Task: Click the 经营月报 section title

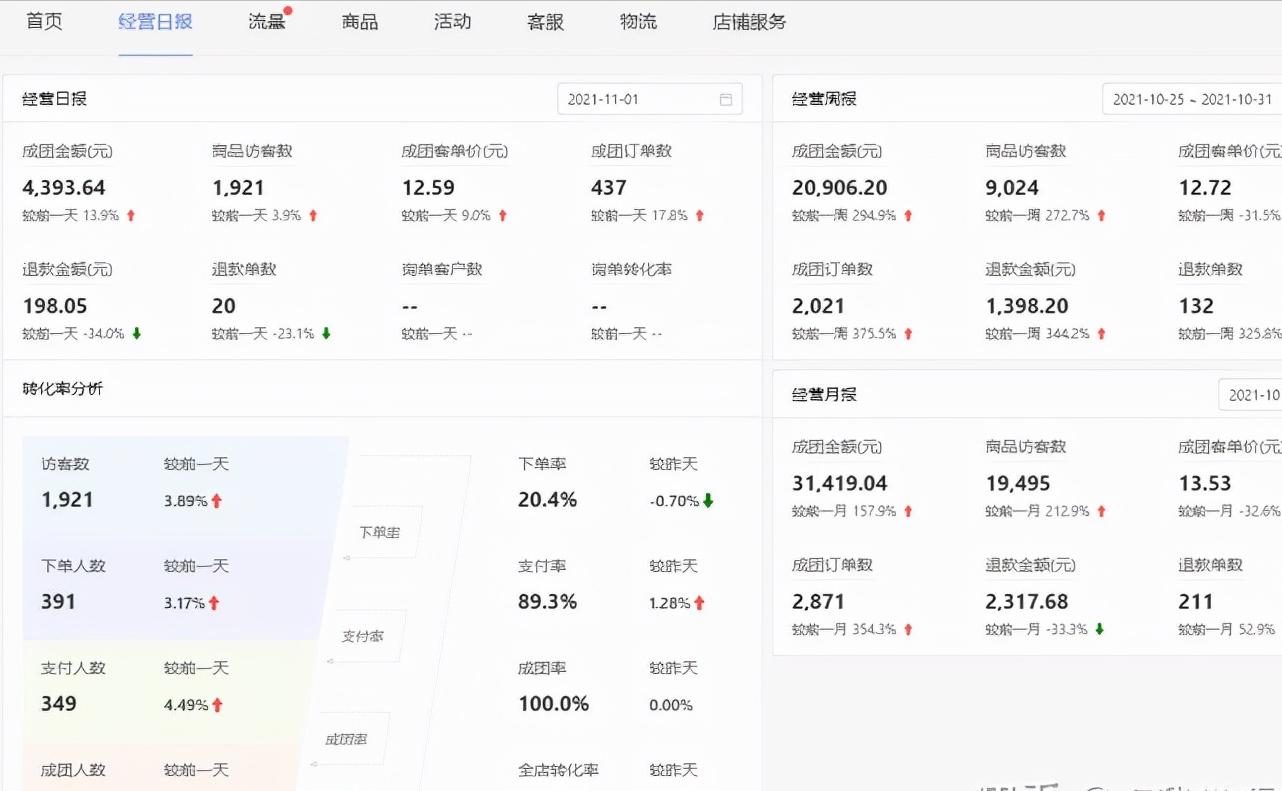Action: click(x=824, y=394)
